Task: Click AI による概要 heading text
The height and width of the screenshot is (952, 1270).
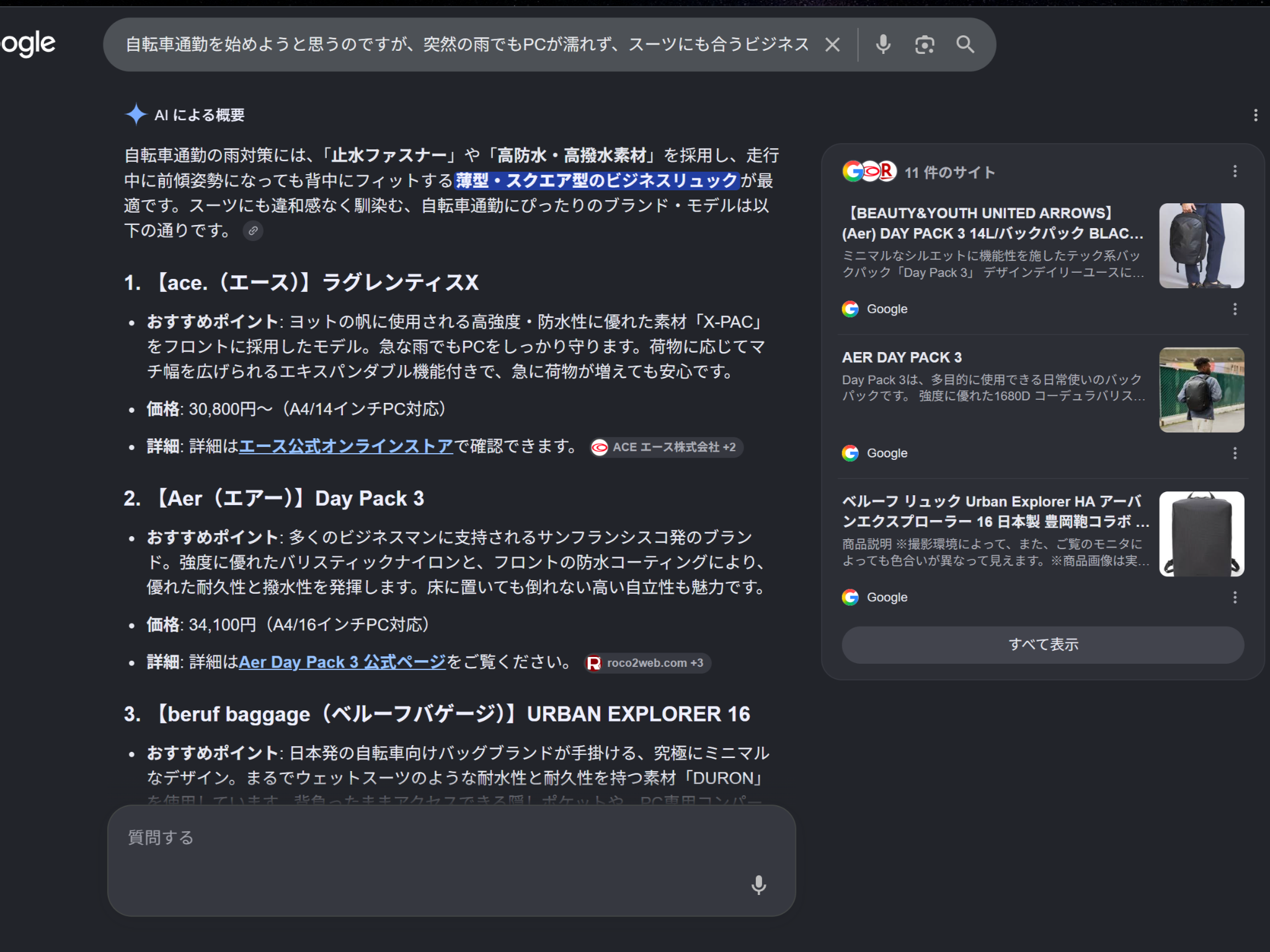Action: tap(199, 115)
